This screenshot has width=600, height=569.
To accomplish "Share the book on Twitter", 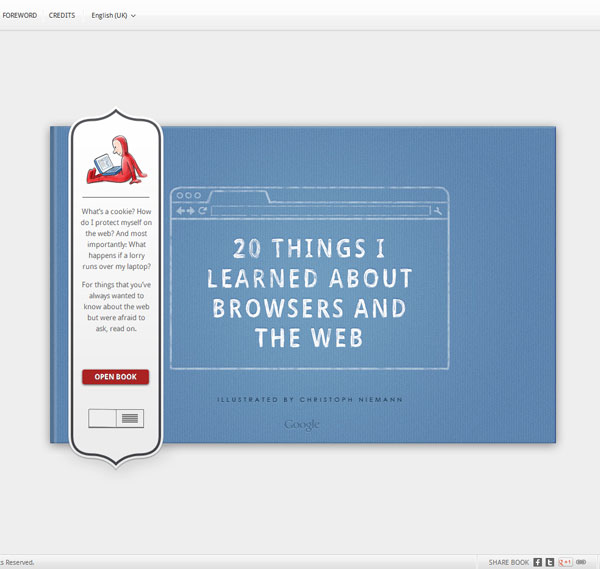I will point(549,562).
